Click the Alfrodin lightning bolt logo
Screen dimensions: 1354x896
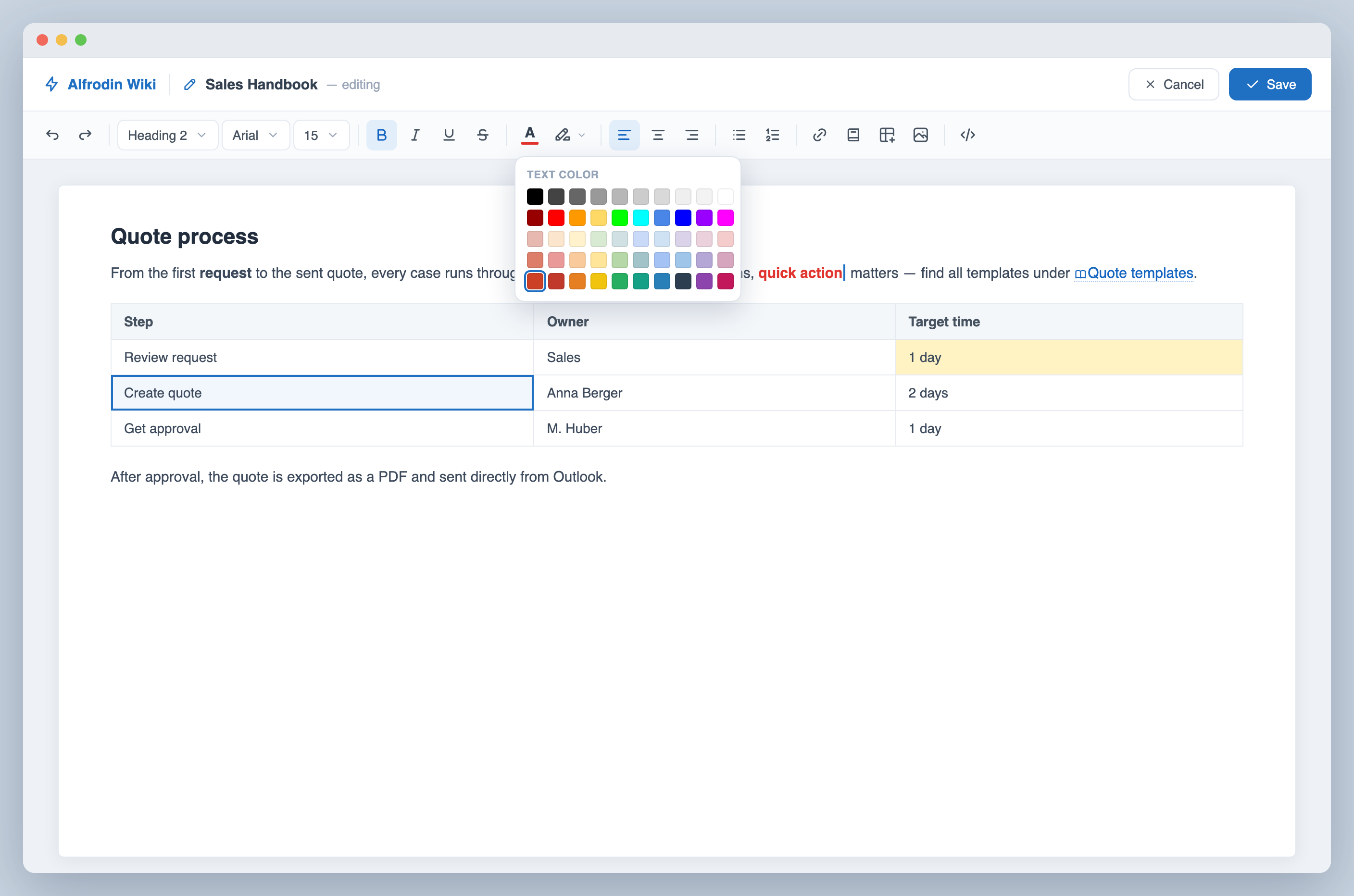[51, 84]
